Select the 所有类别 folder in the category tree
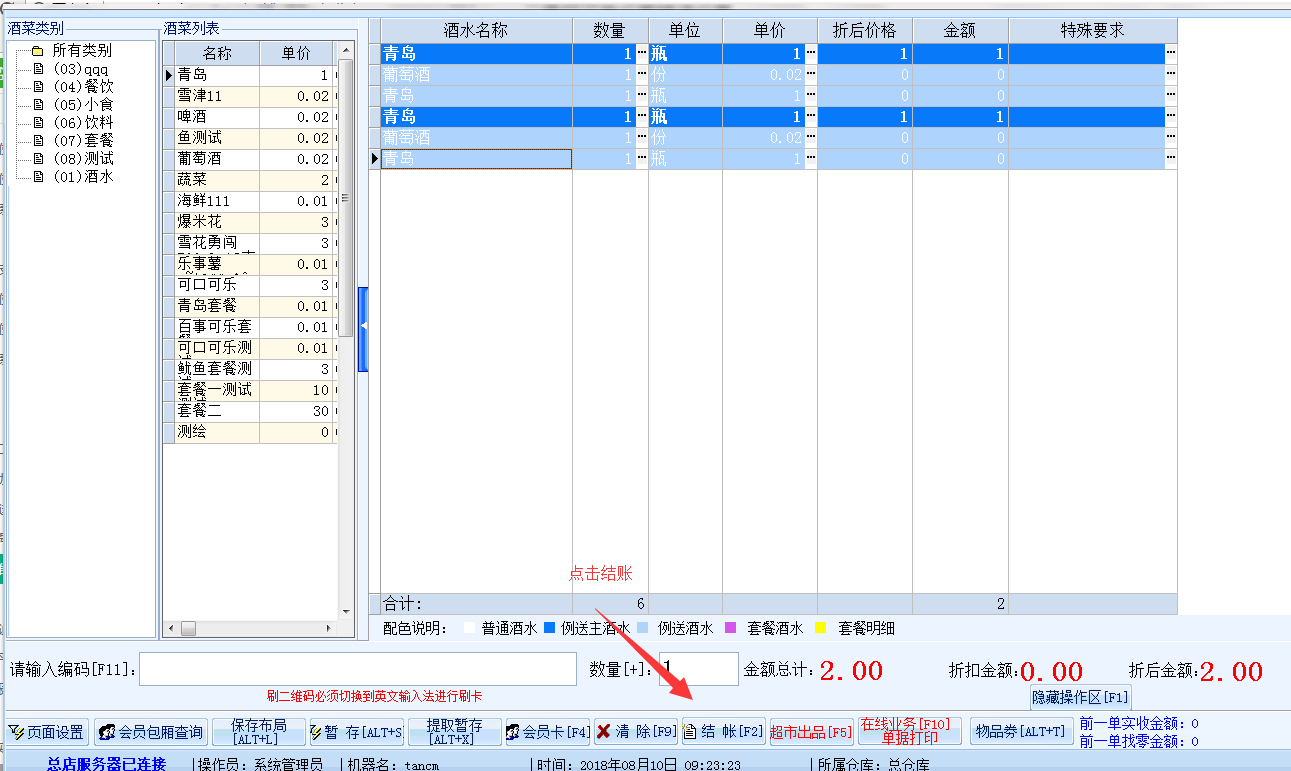This screenshot has width=1291, height=771. pos(82,50)
